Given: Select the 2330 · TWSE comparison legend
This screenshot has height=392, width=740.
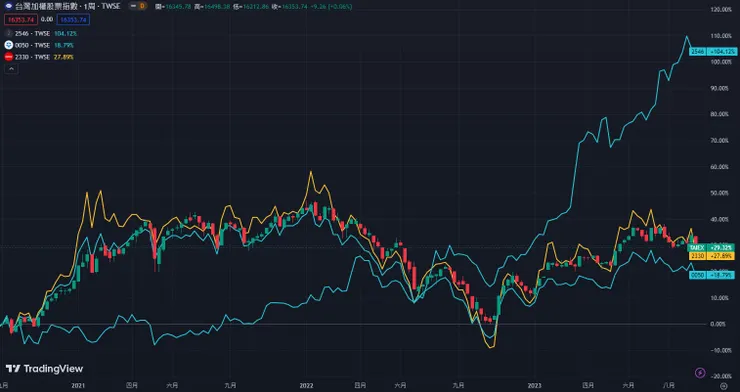Looking at the screenshot, I should point(32,57).
